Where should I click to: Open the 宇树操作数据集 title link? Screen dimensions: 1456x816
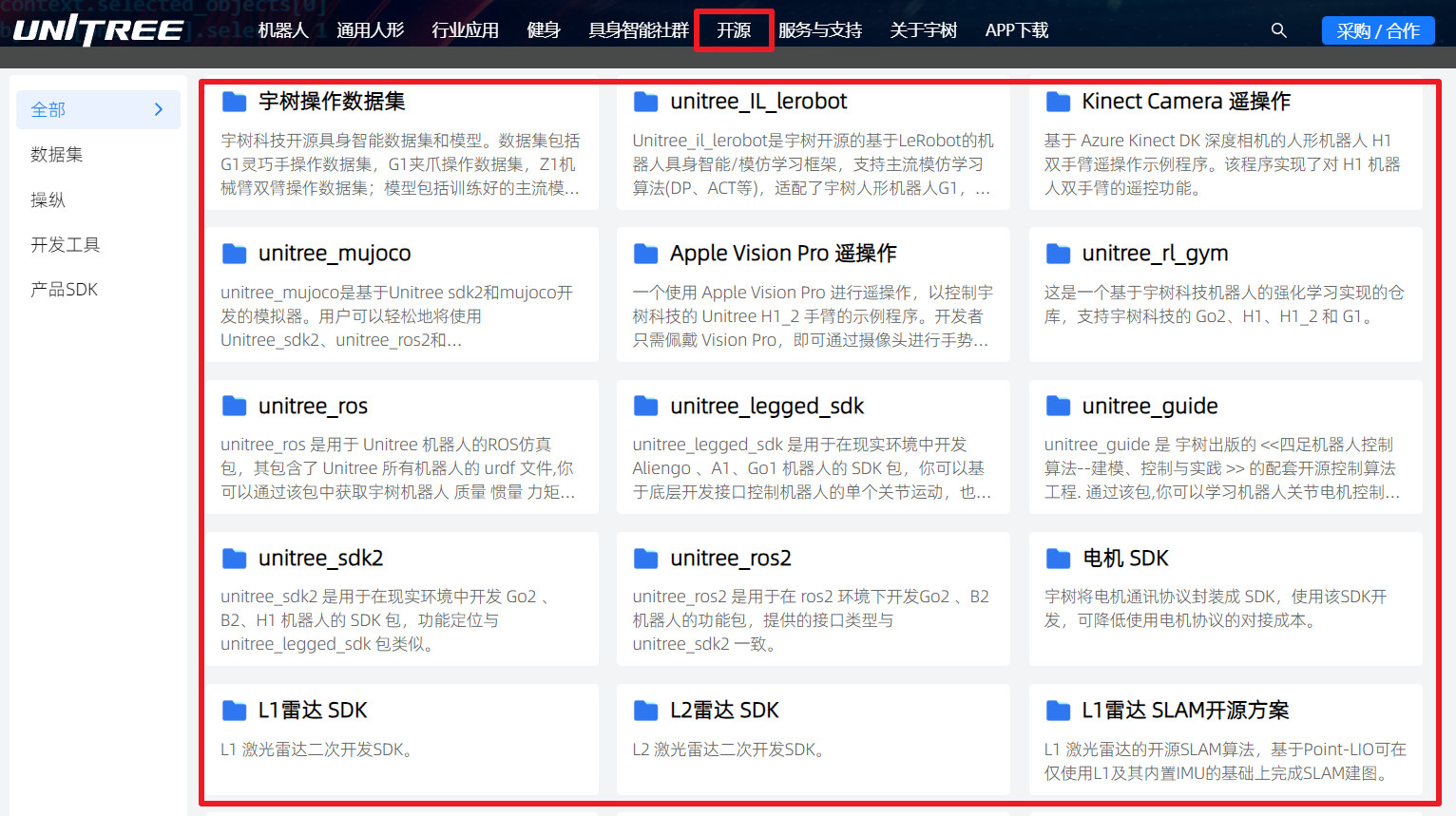(x=332, y=102)
